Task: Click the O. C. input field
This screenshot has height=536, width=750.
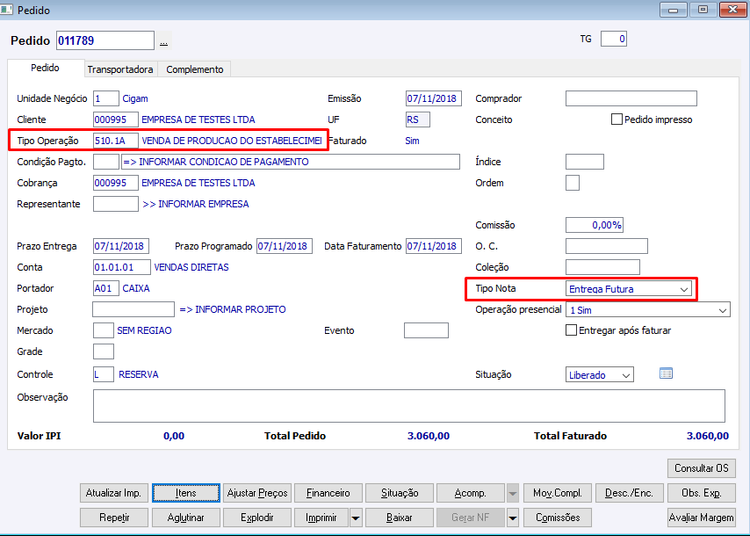Action: tap(607, 246)
